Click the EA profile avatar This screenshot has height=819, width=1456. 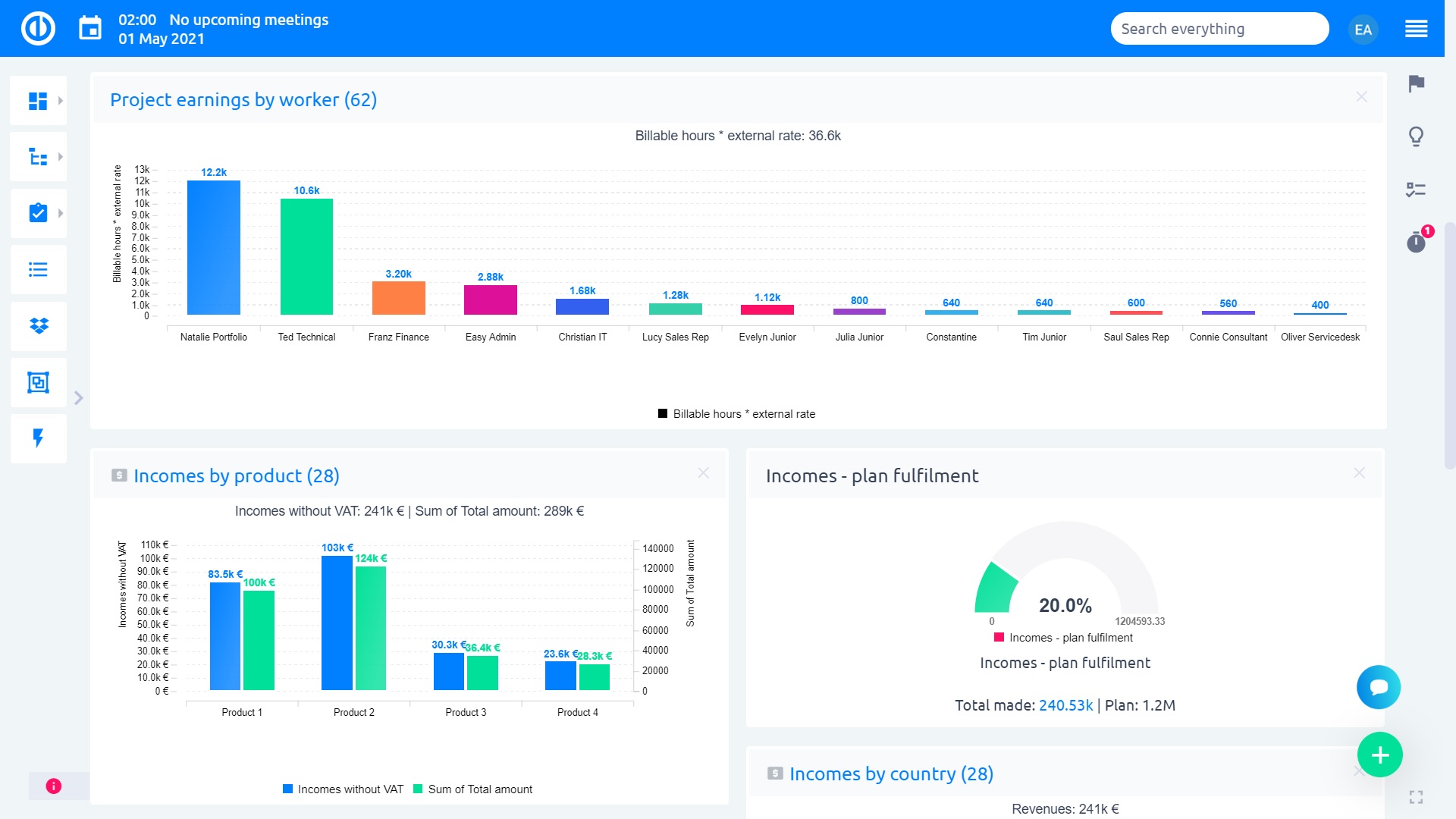pyautogui.click(x=1363, y=29)
